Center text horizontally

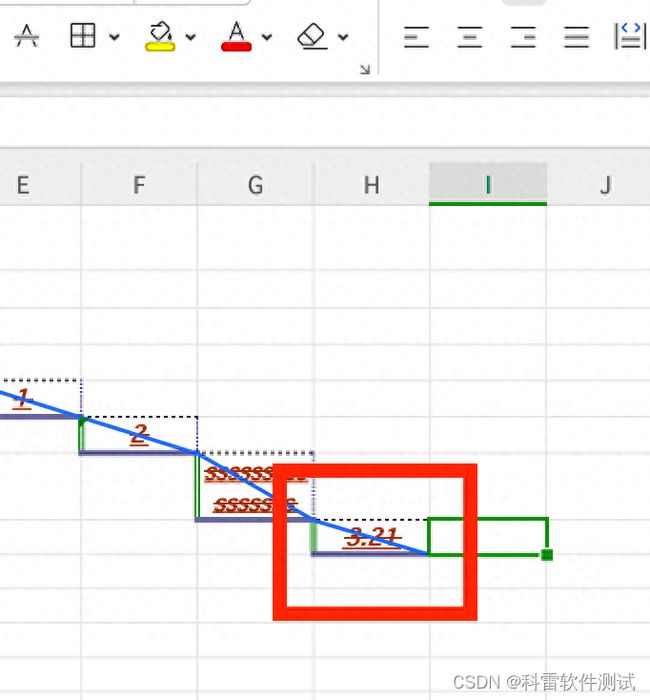(470, 37)
